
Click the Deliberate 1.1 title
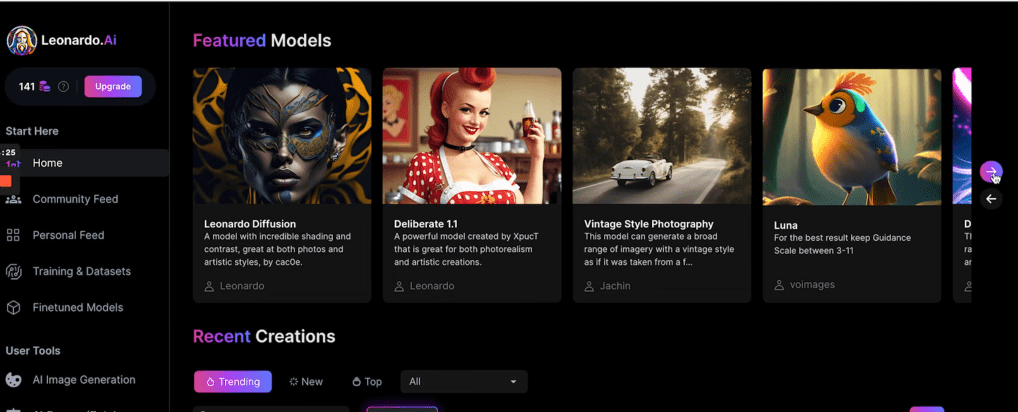point(426,224)
